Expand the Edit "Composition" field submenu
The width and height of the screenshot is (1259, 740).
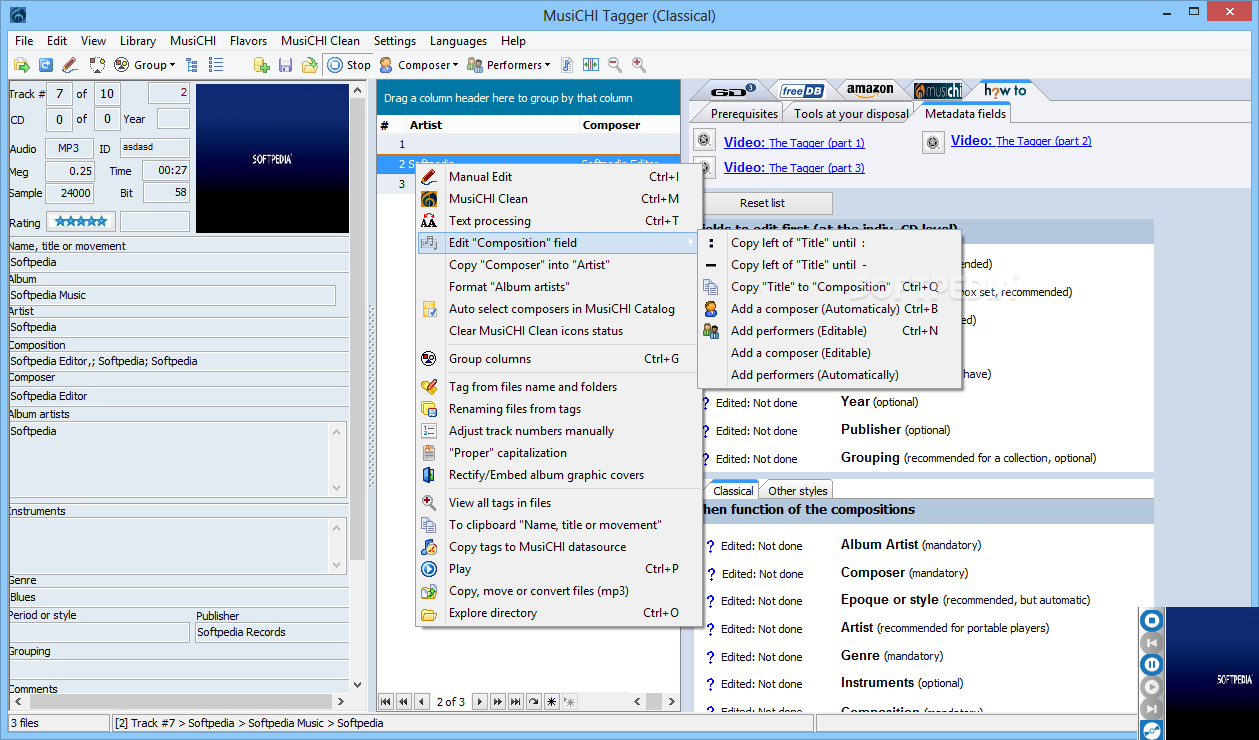click(x=558, y=243)
